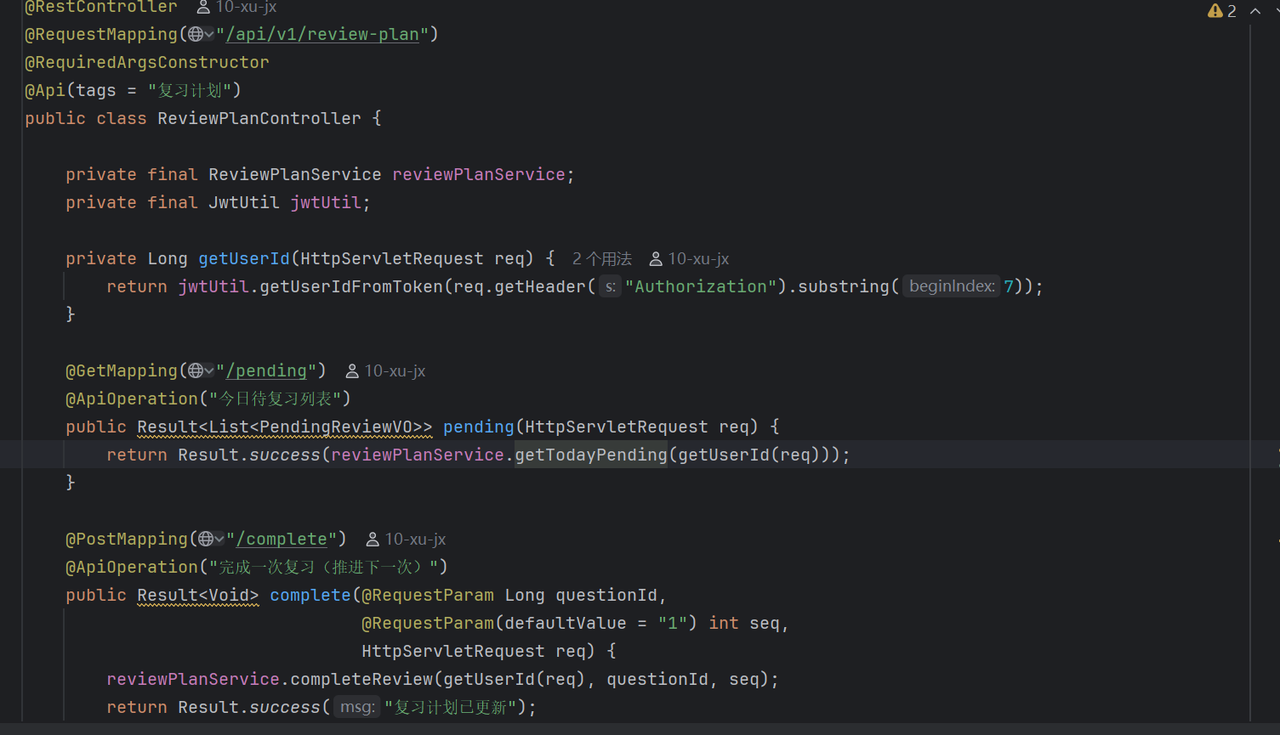Click the class name ReviewPlanController
Image resolution: width=1280 pixels, height=735 pixels.
tap(259, 118)
